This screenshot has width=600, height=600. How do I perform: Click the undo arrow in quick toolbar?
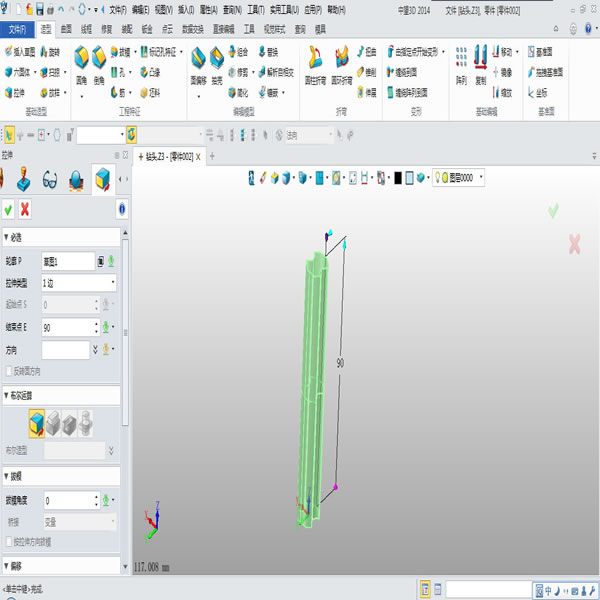61,10
